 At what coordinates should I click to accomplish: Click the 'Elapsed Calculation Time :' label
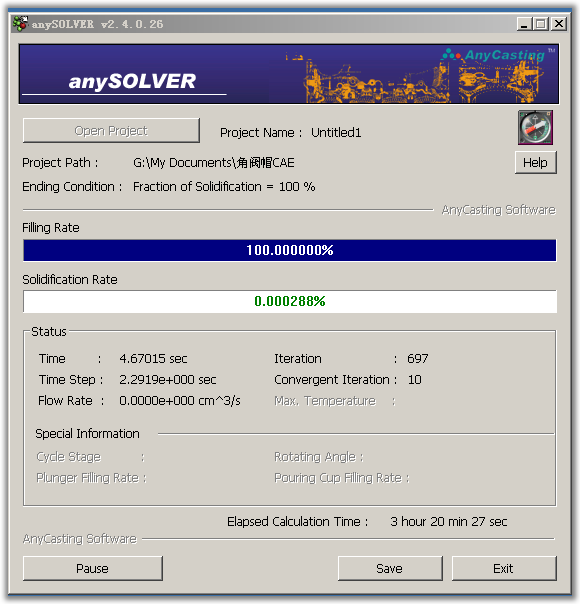click(x=298, y=522)
